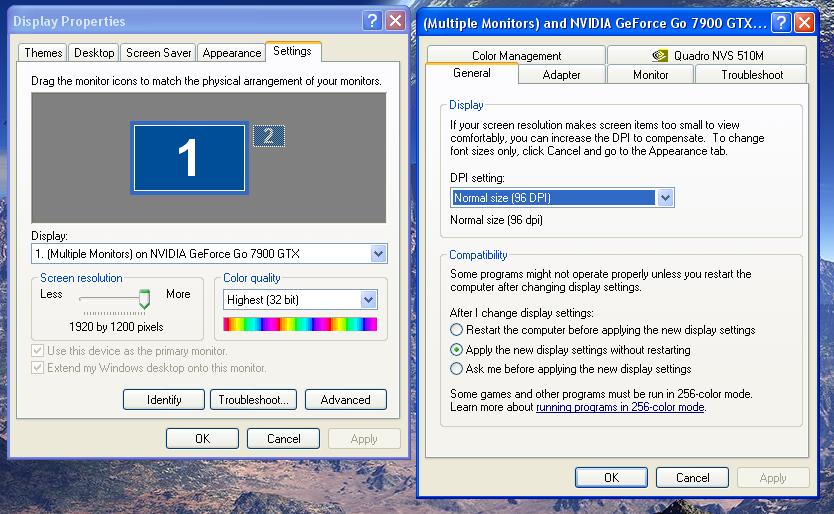Expand the Display monitor dropdown
The height and width of the screenshot is (514, 834).
tap(378, 254)
